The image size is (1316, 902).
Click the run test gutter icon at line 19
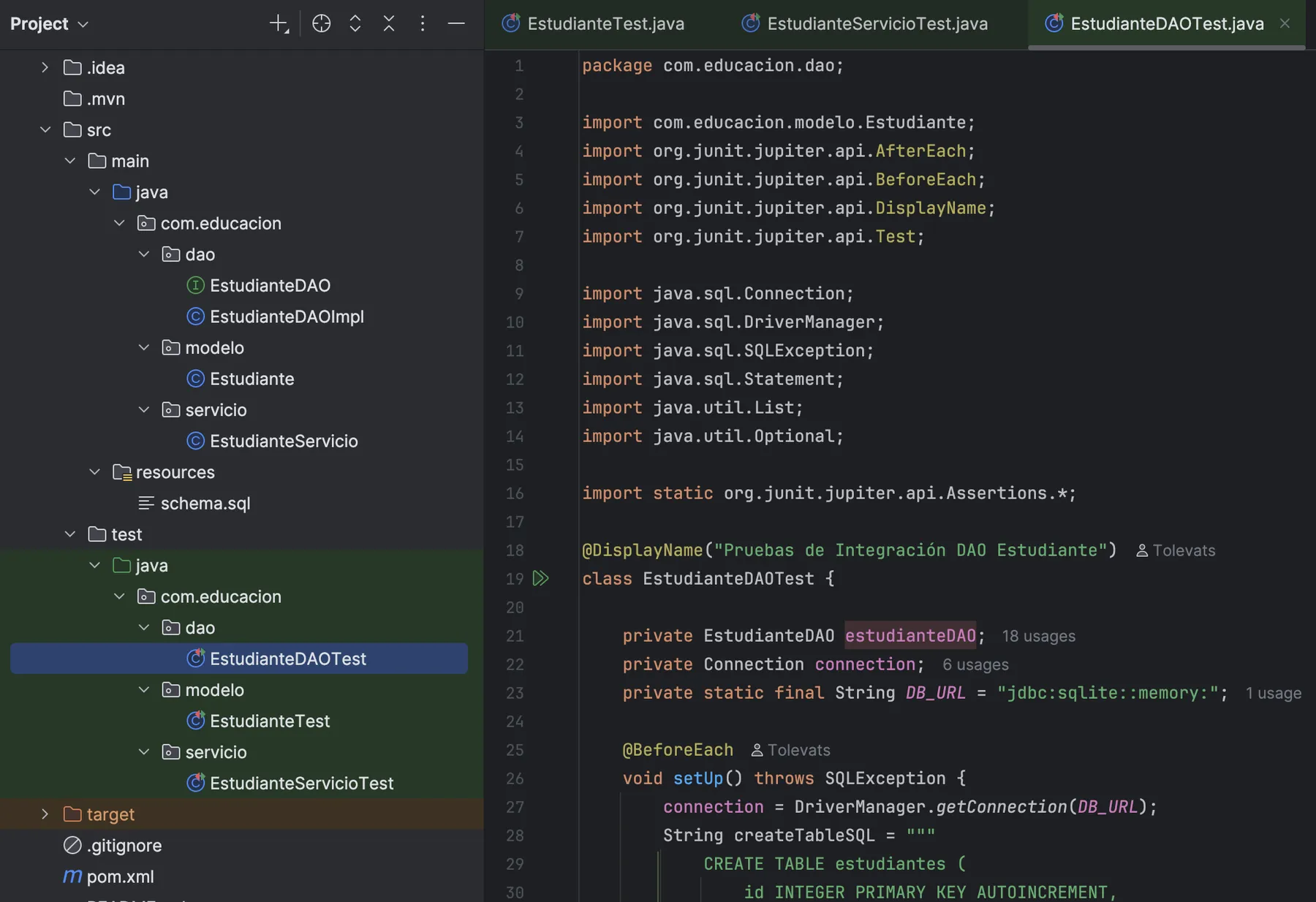click(x=540, y=579)
